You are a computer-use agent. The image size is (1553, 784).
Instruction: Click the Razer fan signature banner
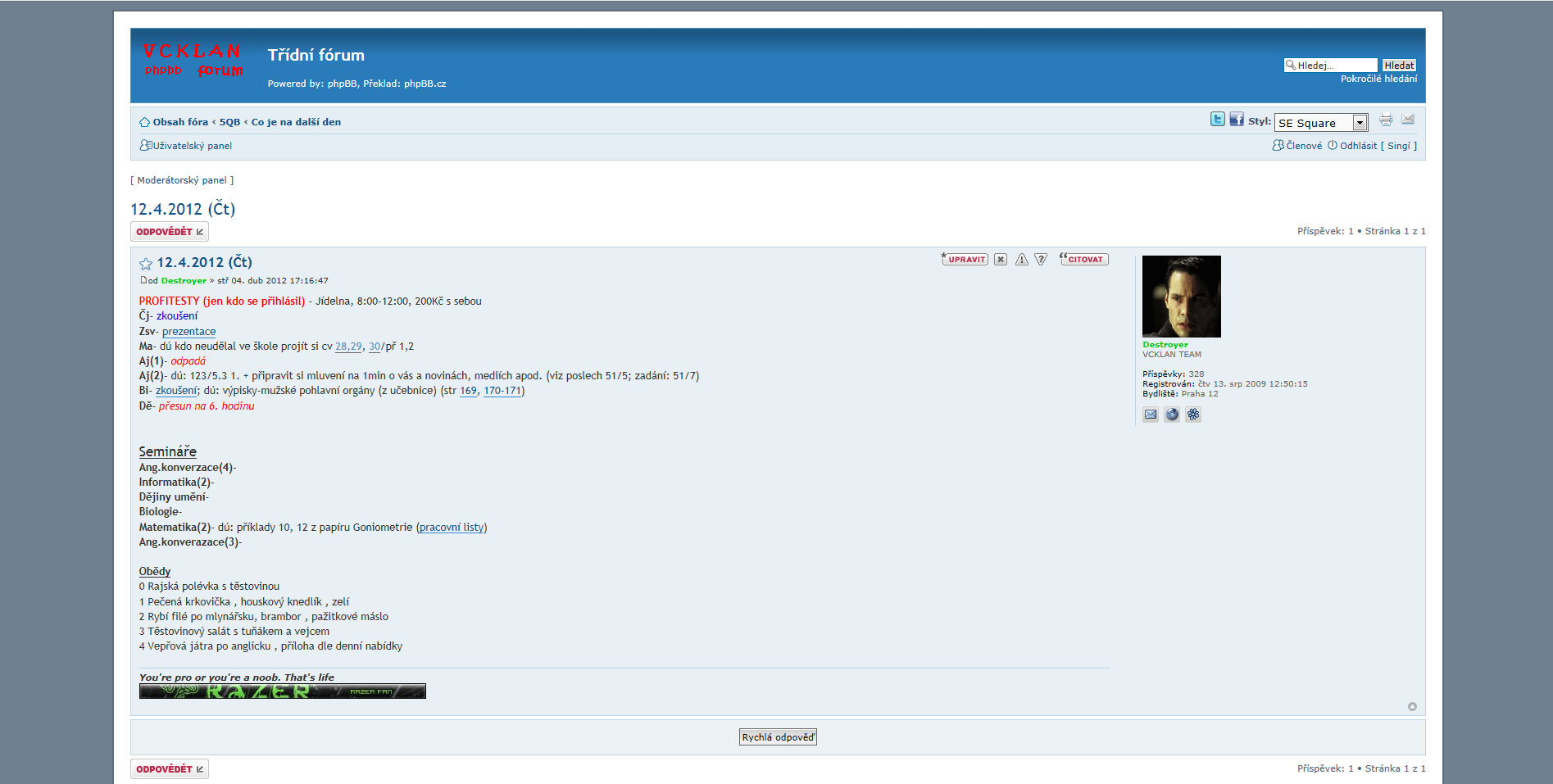coord(283,691)
